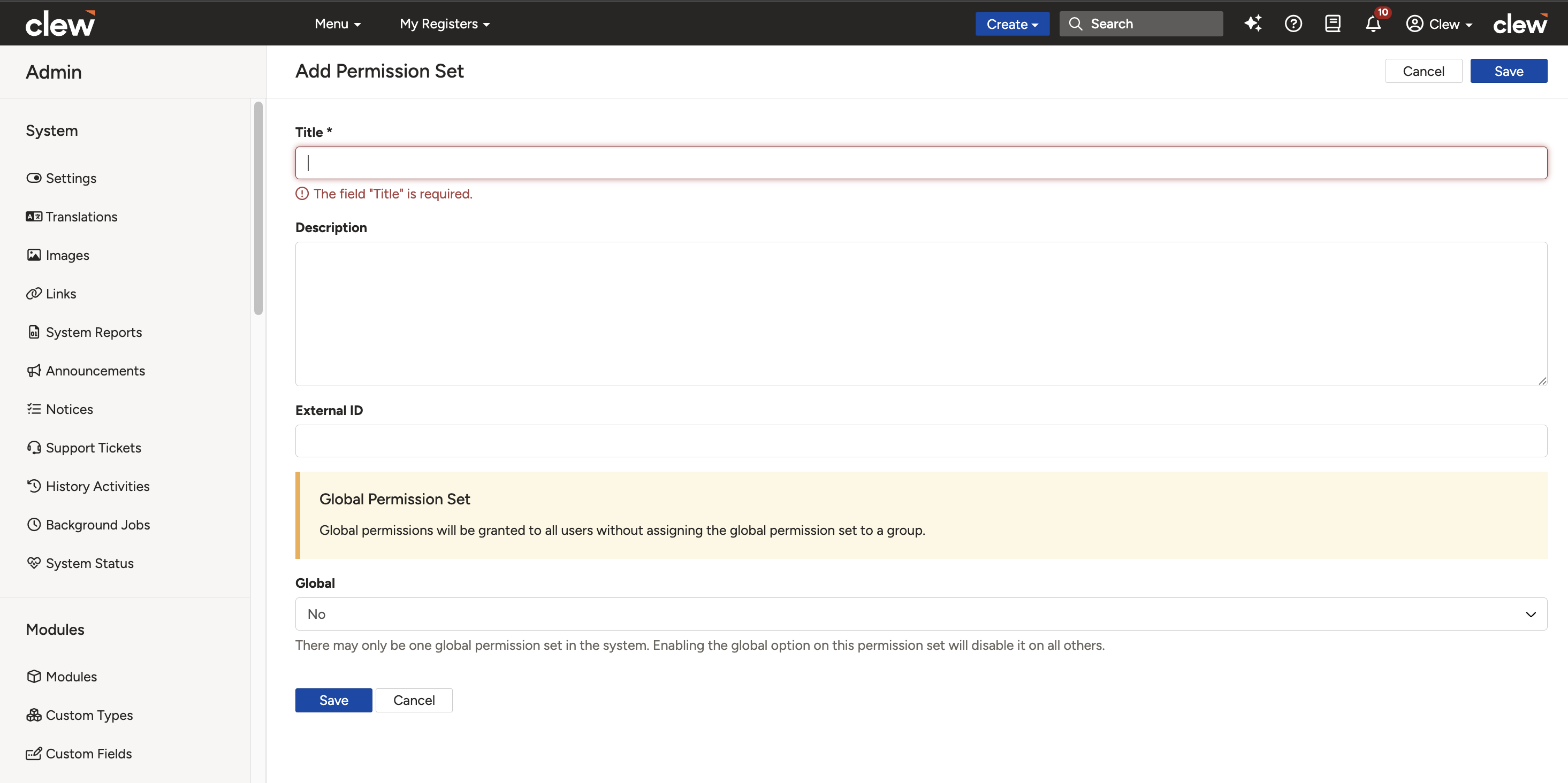Click the top Save button
The width and height of the screenshot is (1568, 783).
point(1509,71)
